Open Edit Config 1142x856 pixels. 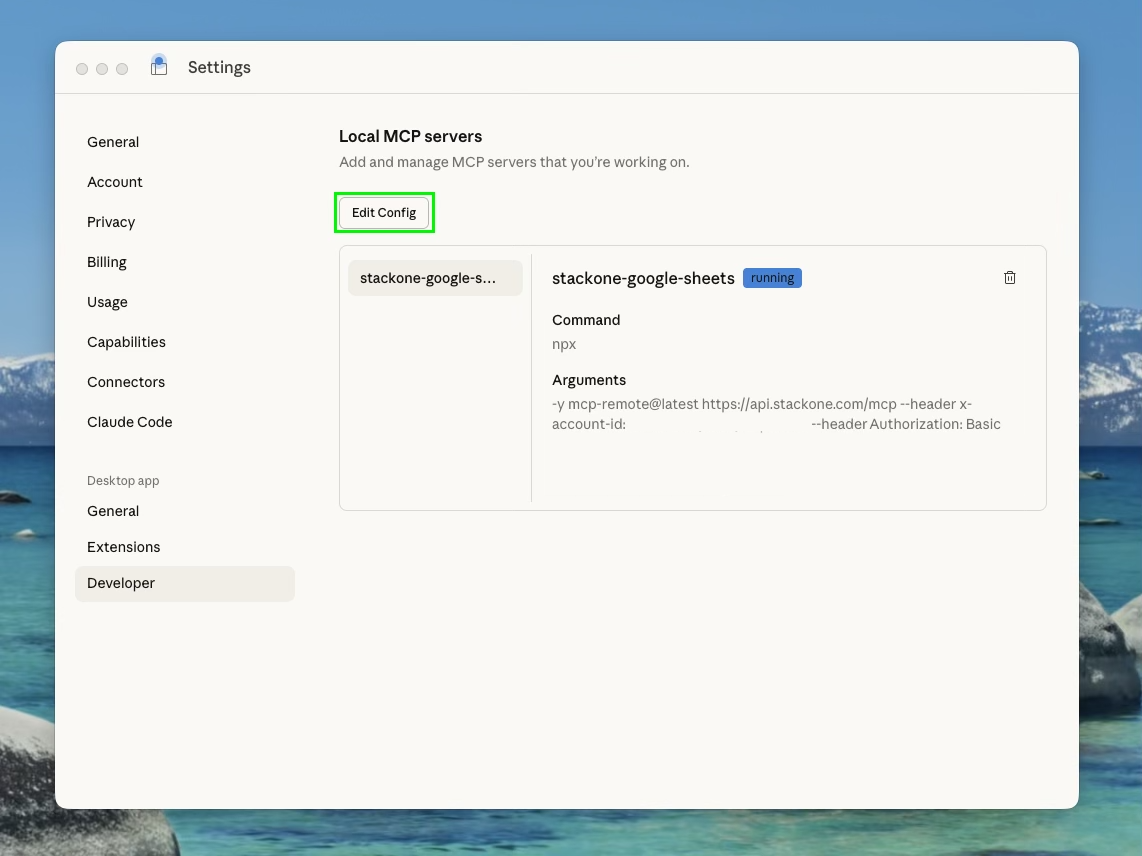coord(384,212)
